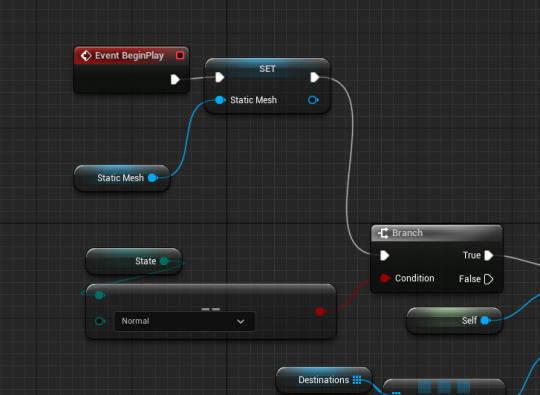Screen dimensions: 540x395
Task: Click the Branch True execution pin
Action: pos(488,256)
